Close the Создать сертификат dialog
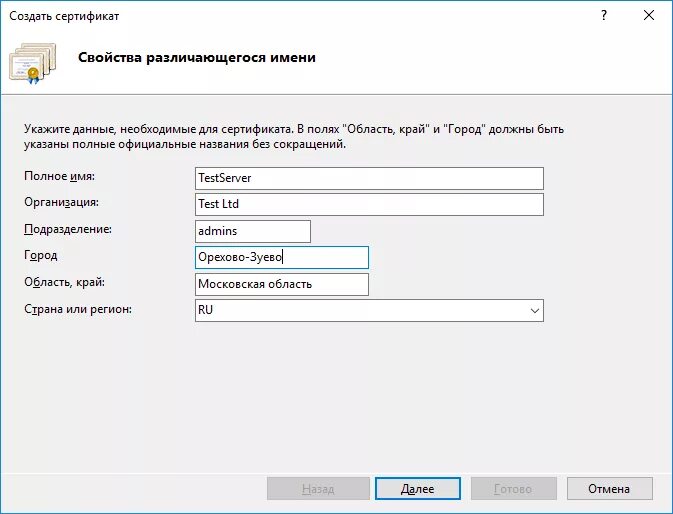The height and width of the screenshot is (514, 673). pos(649,15)
